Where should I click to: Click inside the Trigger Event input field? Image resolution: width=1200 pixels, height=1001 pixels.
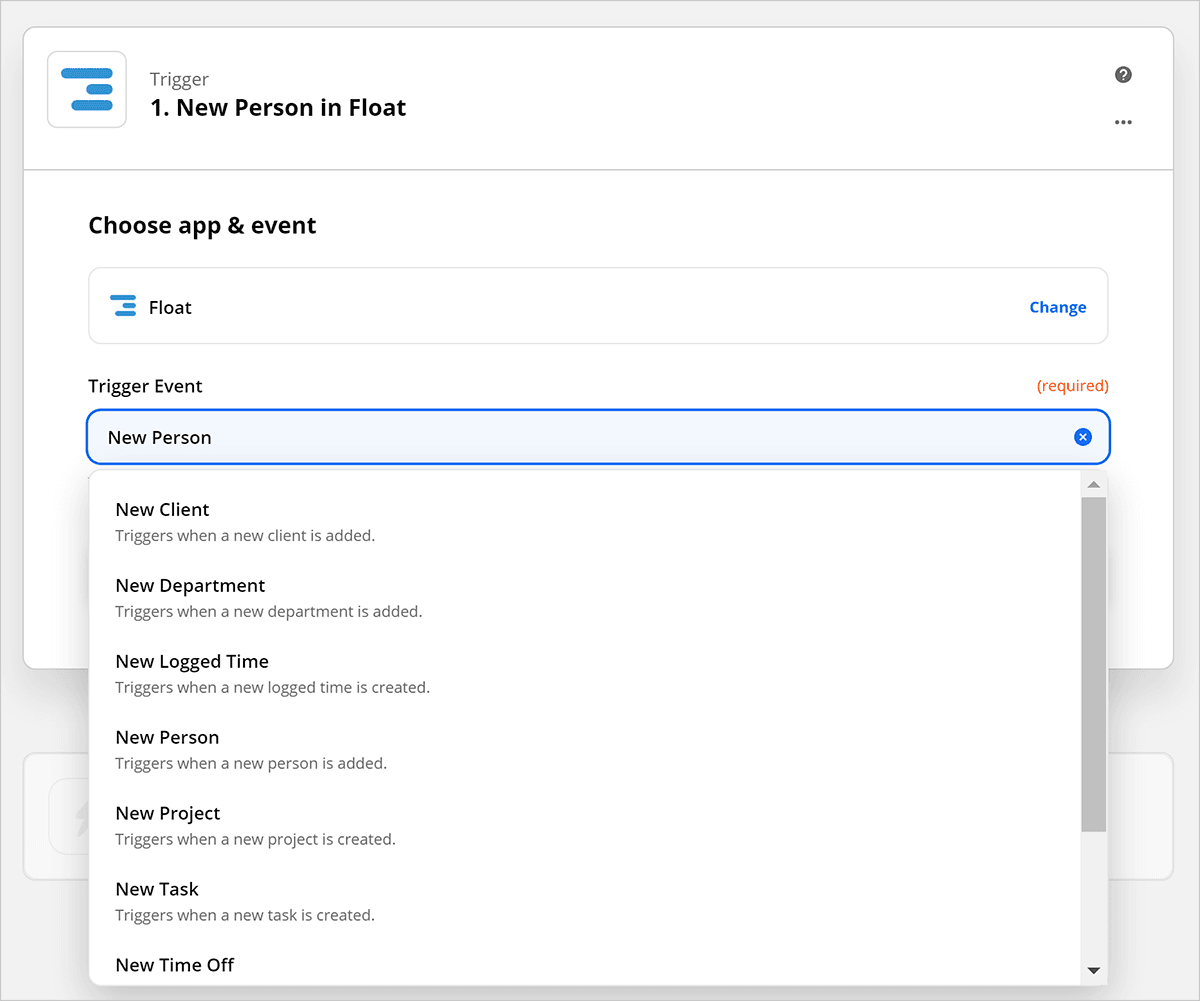click(500, 437)
